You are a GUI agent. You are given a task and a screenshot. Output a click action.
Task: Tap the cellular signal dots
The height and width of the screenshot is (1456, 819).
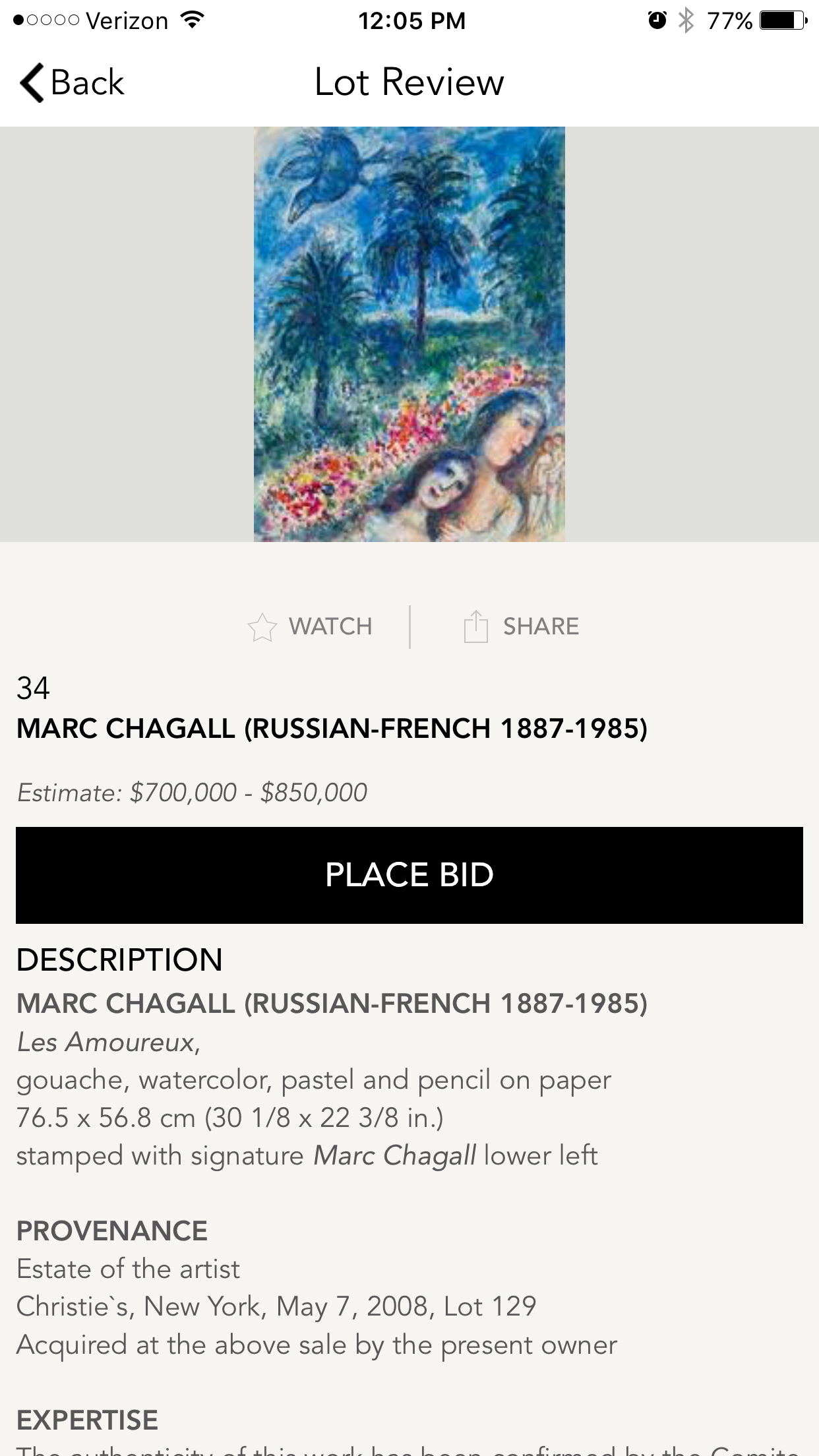point(46,20)
